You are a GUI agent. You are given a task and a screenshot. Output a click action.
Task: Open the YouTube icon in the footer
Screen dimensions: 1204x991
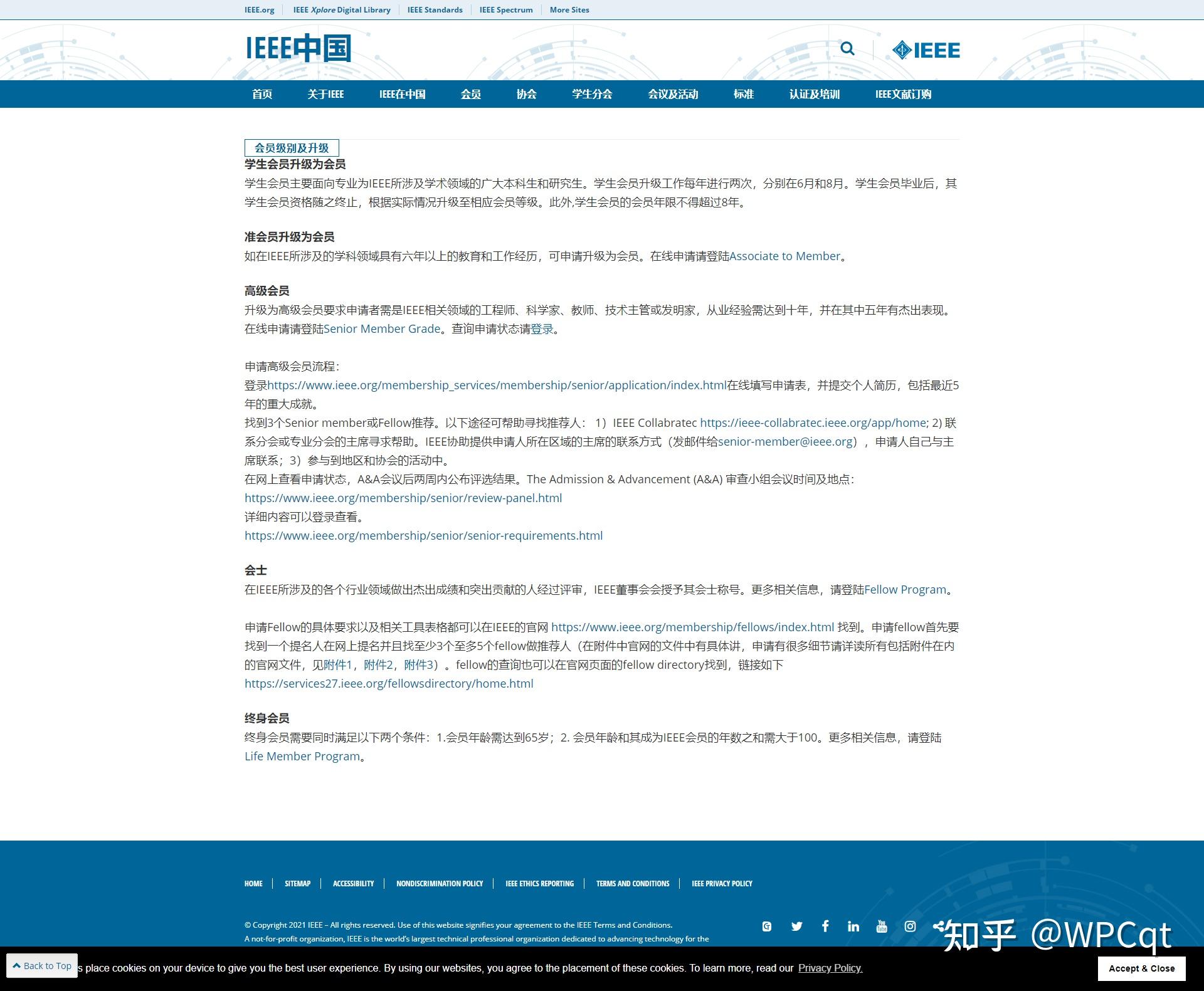click(882, 926)
